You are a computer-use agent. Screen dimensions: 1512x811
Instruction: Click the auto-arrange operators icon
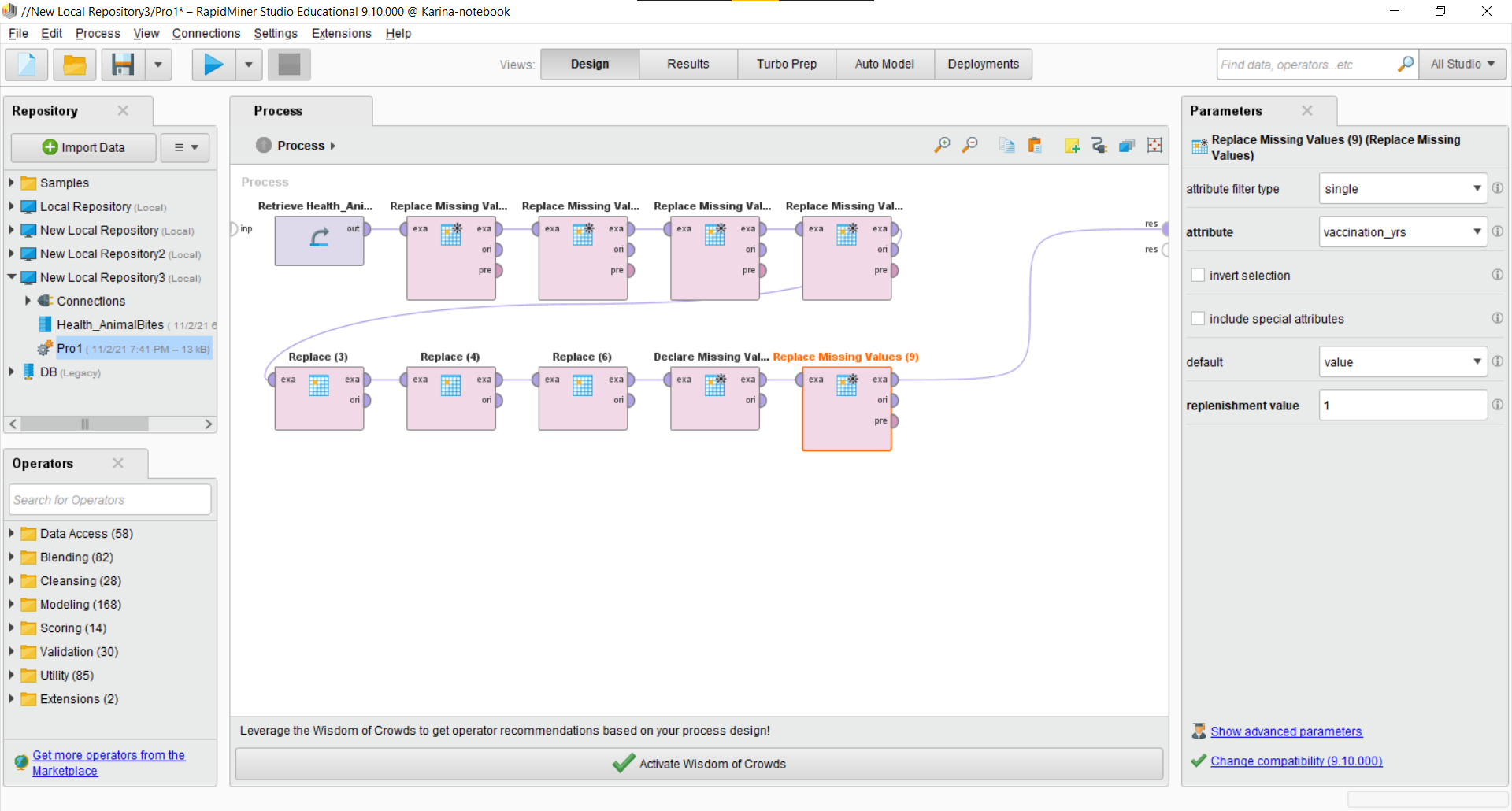click(x=1099, y=145)
